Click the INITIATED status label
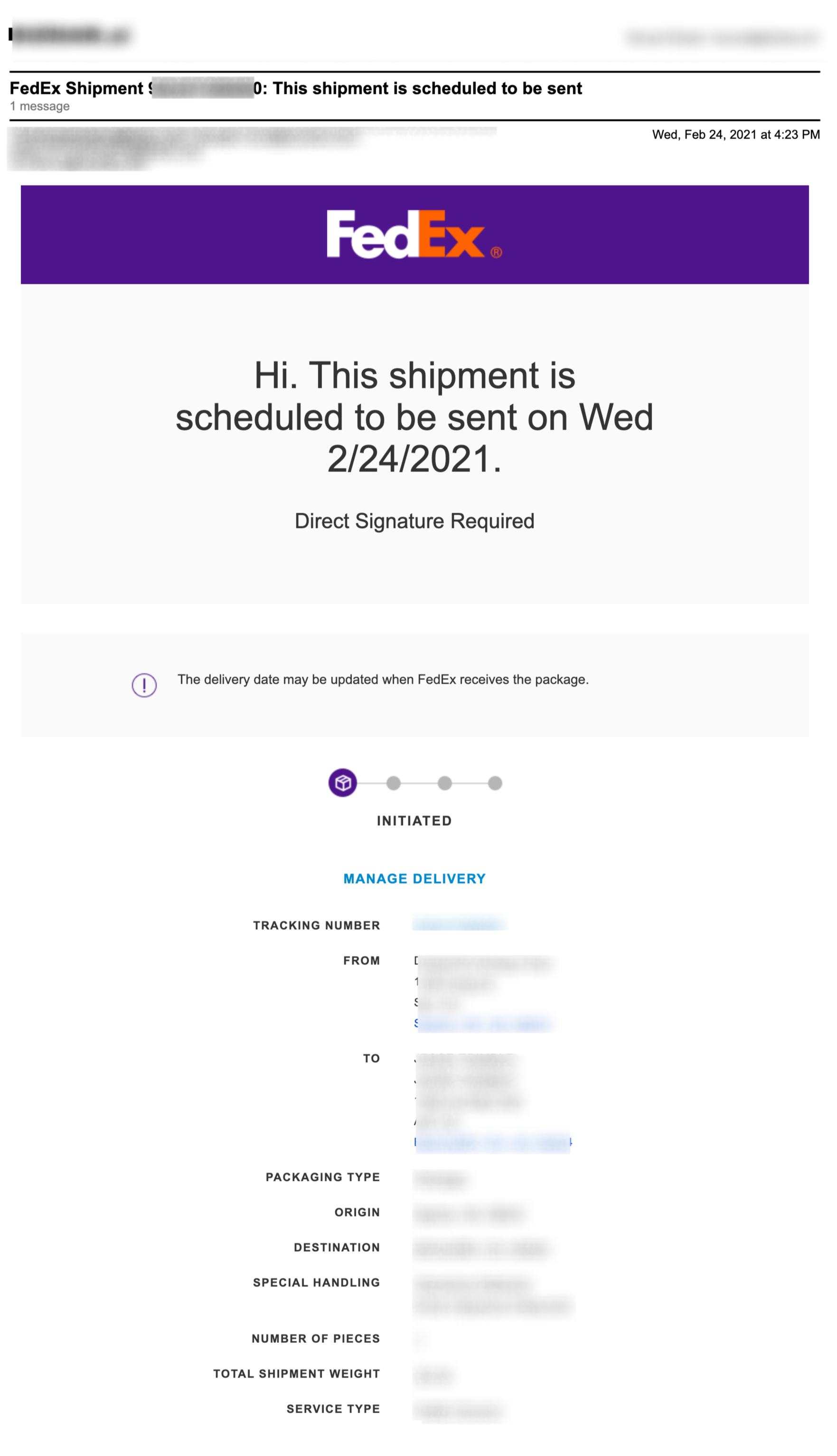Image resolution: width=837 pixels, height=1456 pixels. click(x=414, y=821)
